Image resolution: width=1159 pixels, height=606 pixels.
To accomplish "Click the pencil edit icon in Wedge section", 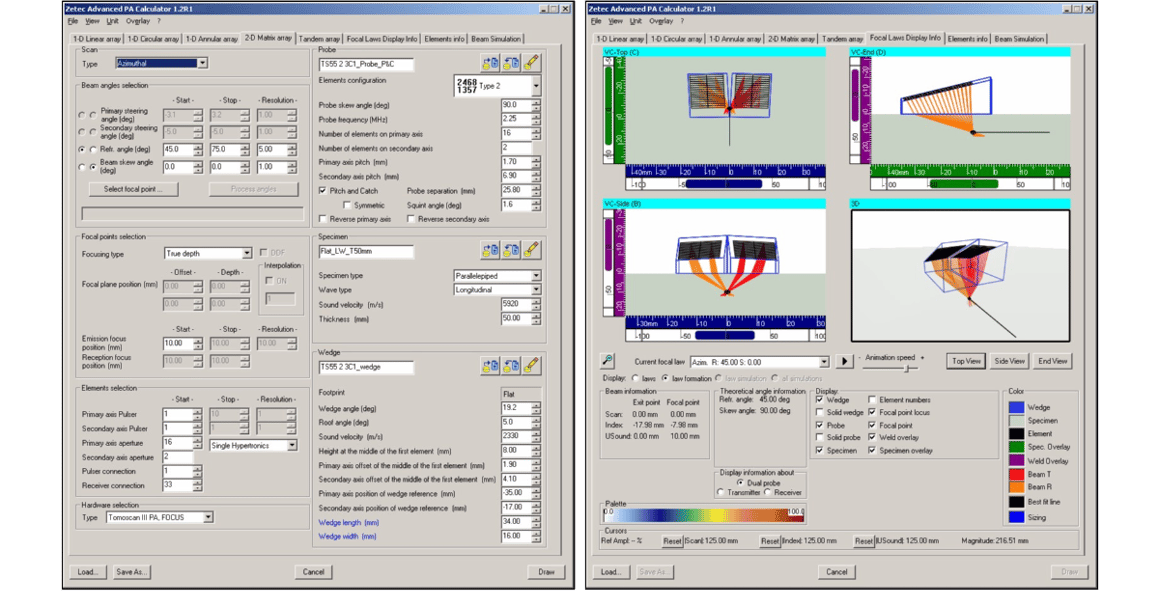I will [x=531, y=366].
